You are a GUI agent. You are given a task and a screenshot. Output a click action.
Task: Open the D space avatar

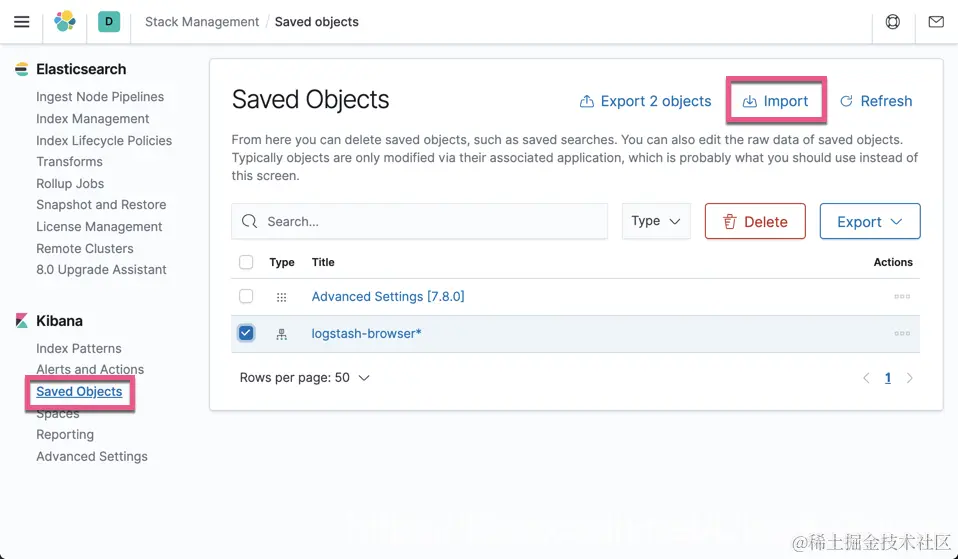click(109, 21)
